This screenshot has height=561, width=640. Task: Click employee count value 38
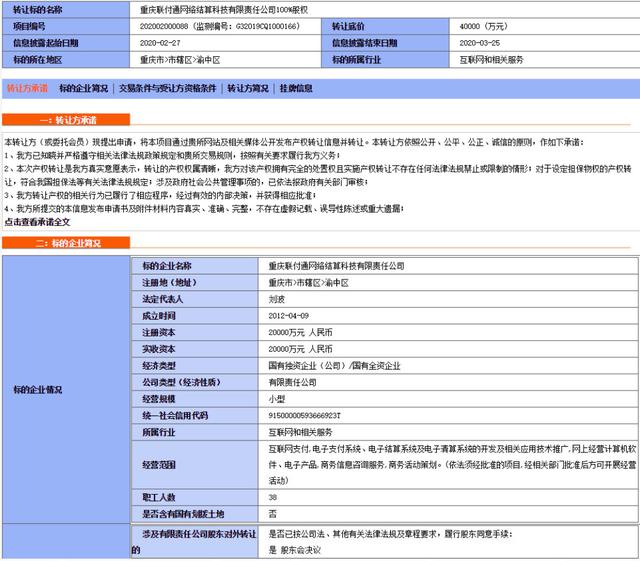coord(273,497)
